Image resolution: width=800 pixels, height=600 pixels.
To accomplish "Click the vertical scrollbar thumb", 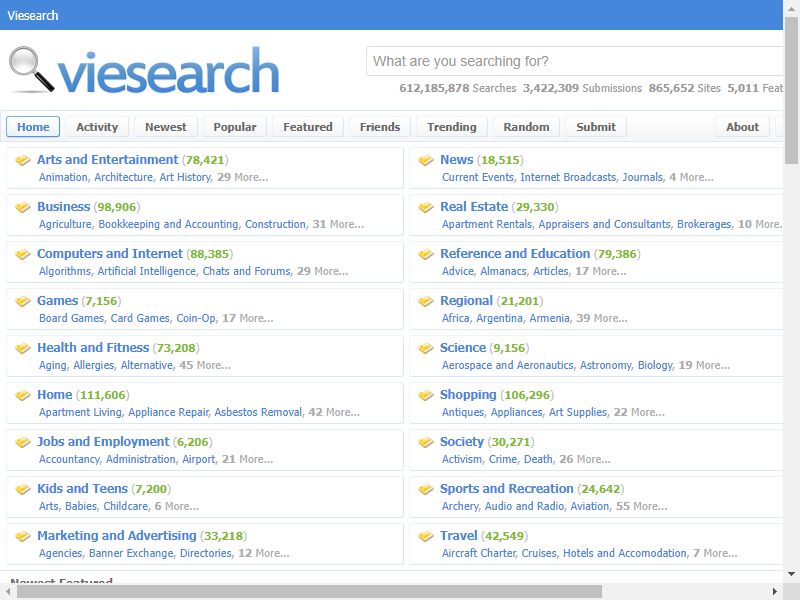I will pyautogui.click(x=791, y=90).
